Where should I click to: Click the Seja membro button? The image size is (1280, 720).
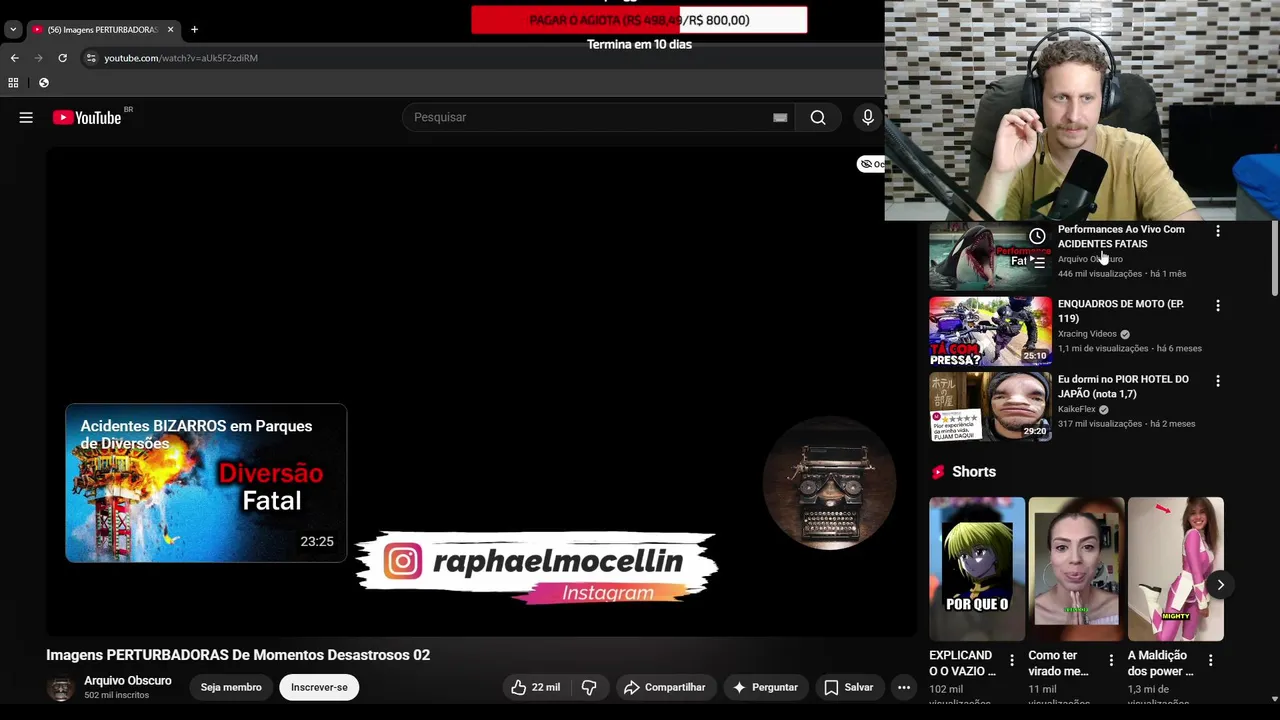pyautogui.click(x=231, y=687)
